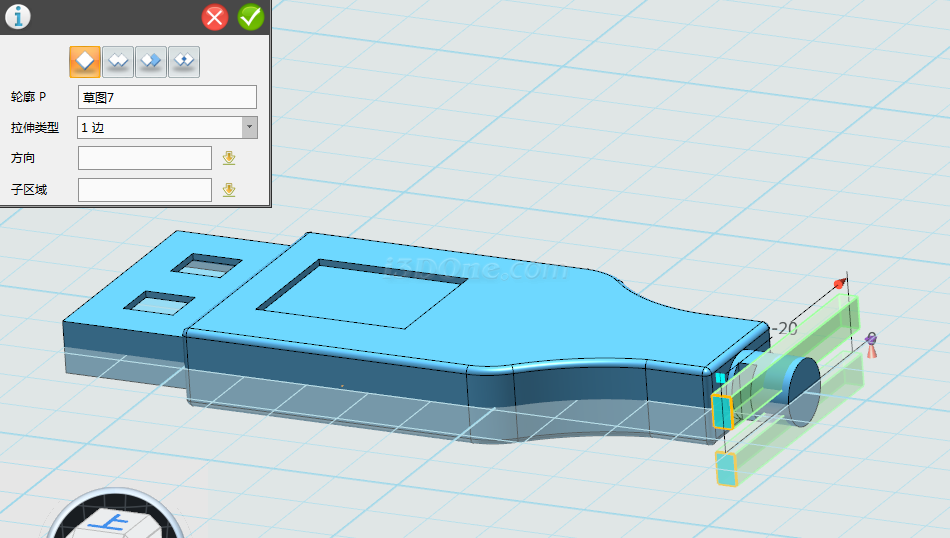Click the picker arrow beside 方向 field

[x=229, y=158]
